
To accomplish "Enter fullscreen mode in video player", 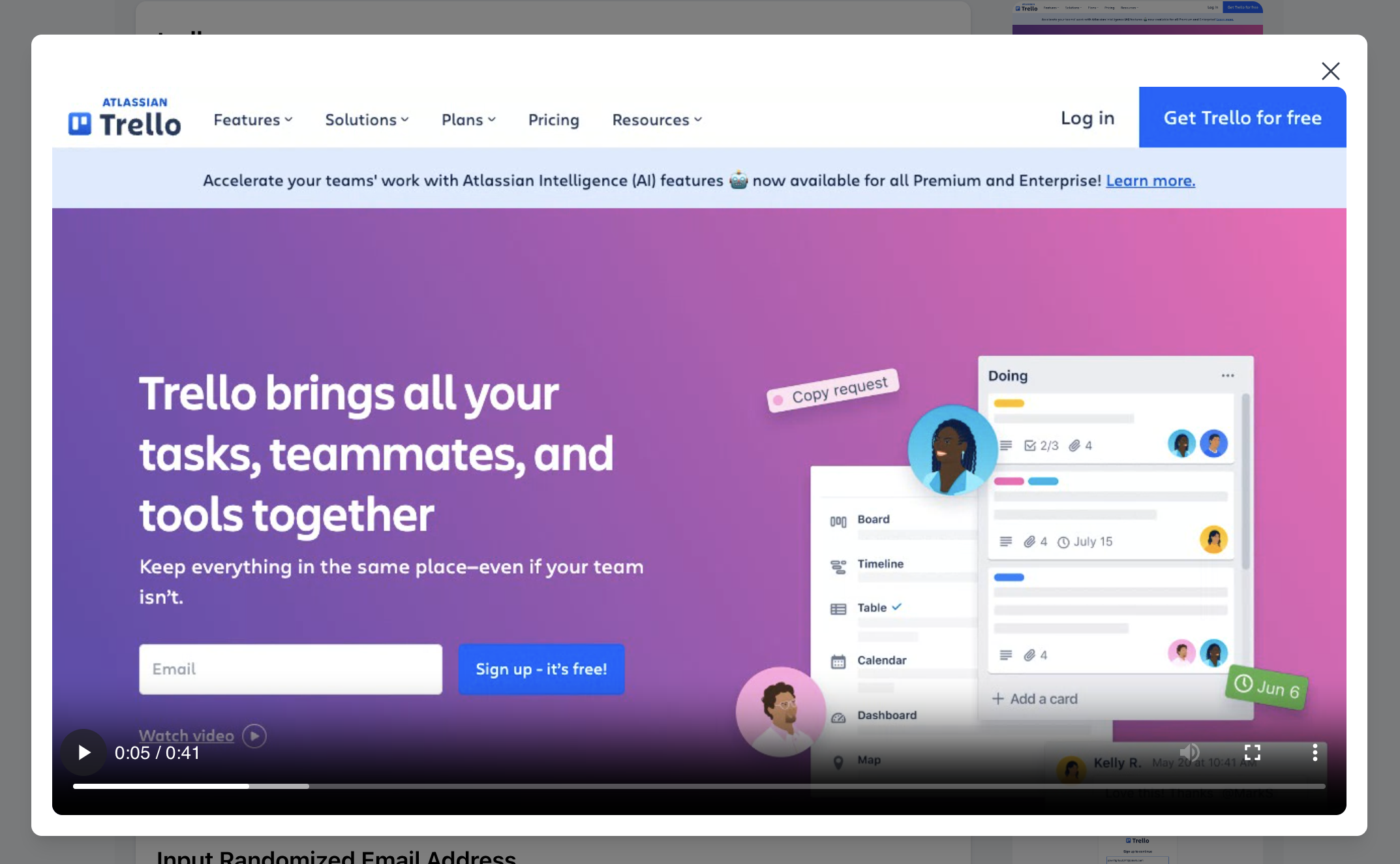I will [1252, 752].
